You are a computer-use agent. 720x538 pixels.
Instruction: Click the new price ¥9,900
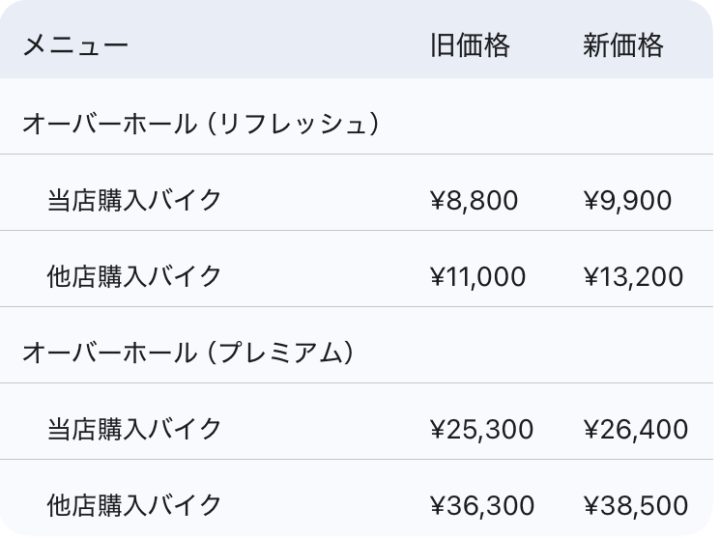coord(627,201)
